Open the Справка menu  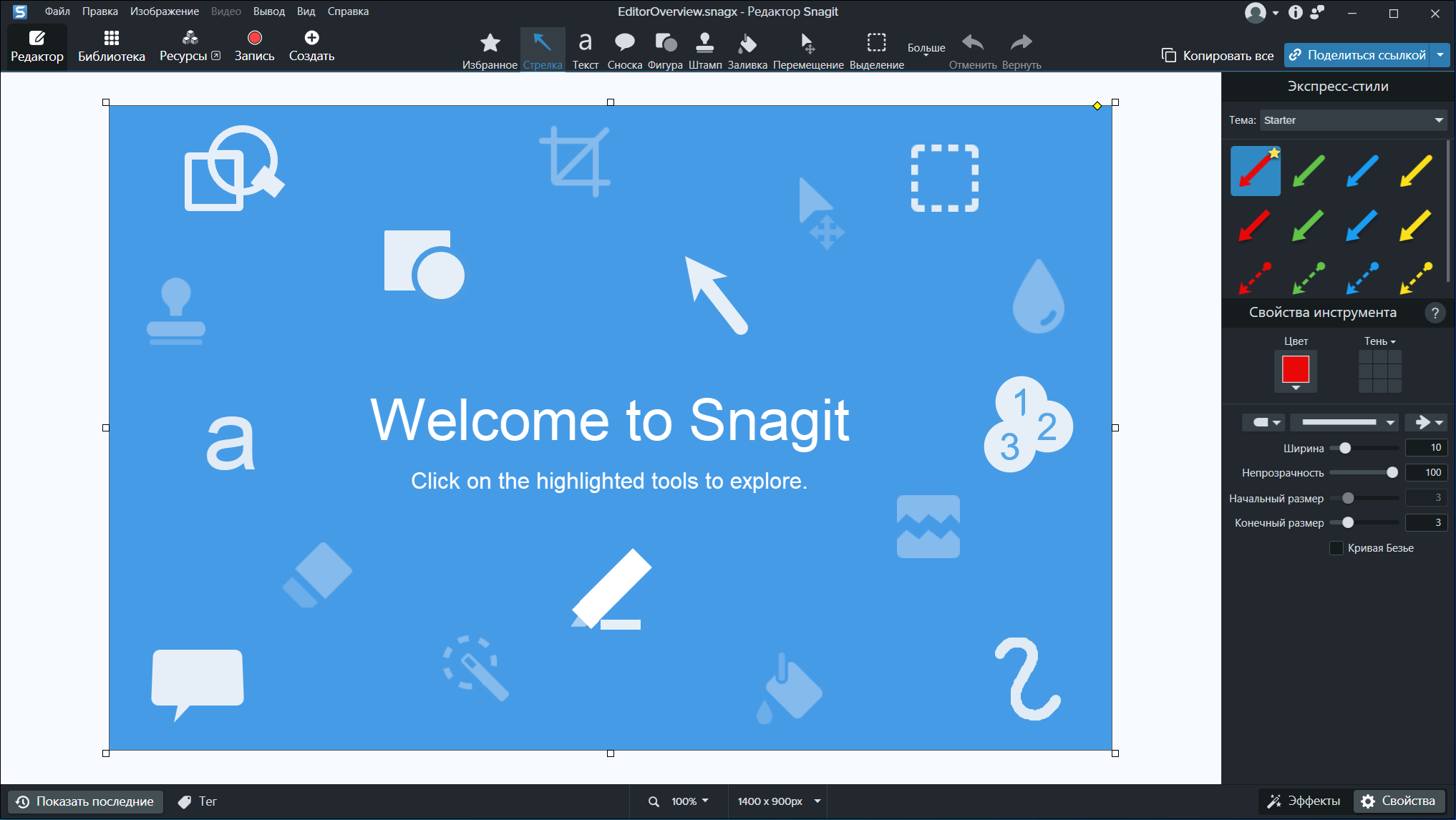pyautogui.click(x=348, y=11)
